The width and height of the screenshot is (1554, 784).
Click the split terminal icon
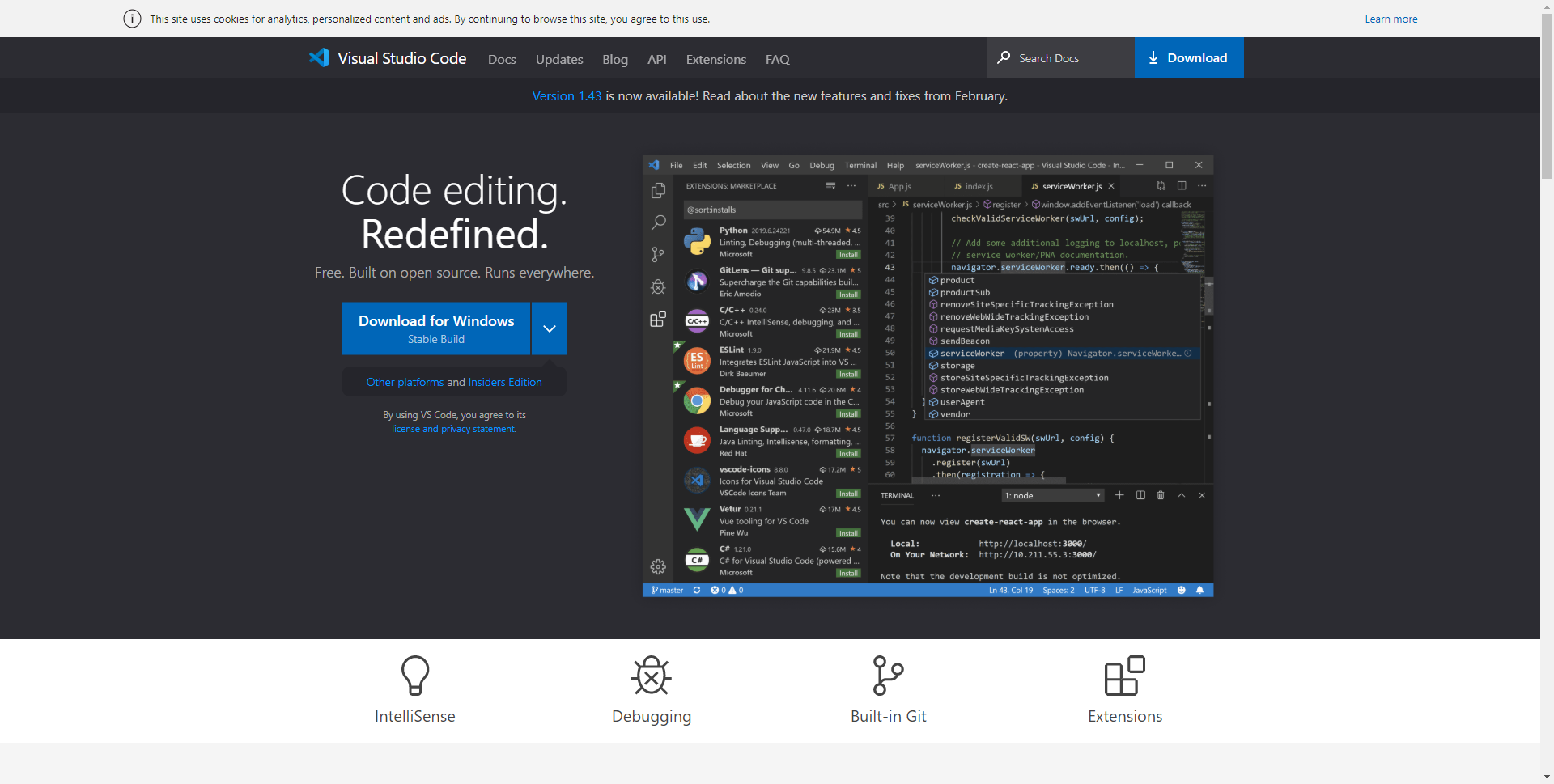pyautogui.click(x=1140, y=495)
